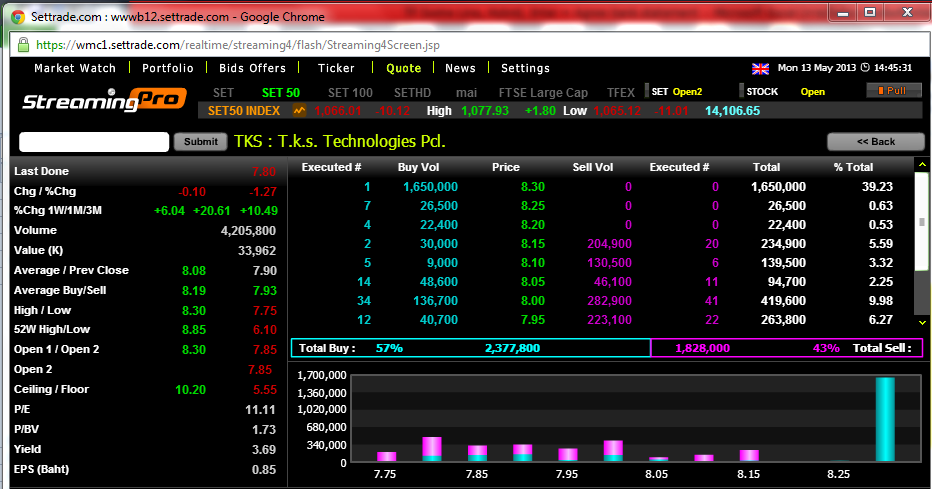Screen dimensions: 932x489
Task: Click the StreamingPro logo
Action: (105, 100)
